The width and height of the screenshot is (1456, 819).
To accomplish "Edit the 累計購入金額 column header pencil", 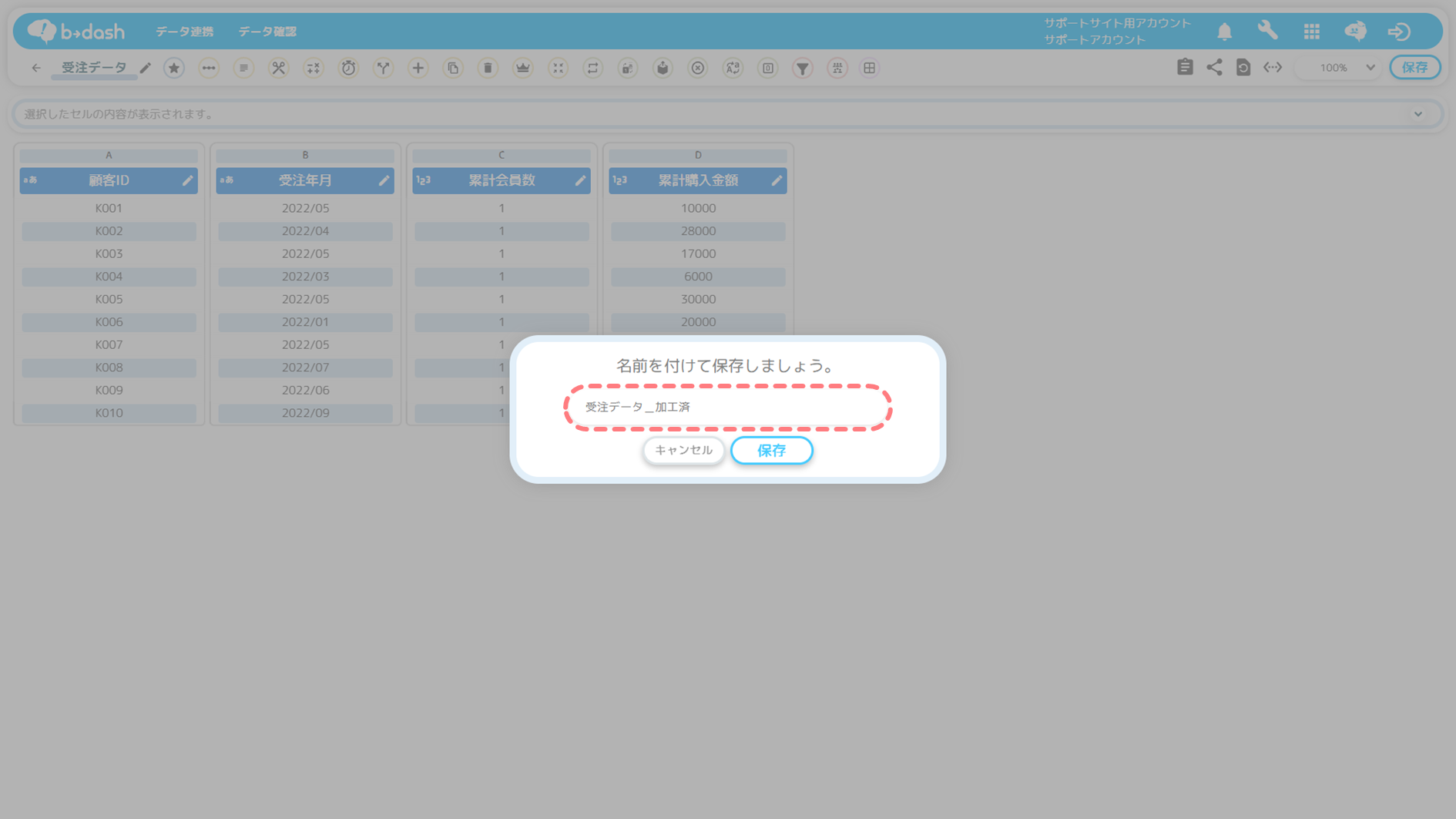I will 777,180.
